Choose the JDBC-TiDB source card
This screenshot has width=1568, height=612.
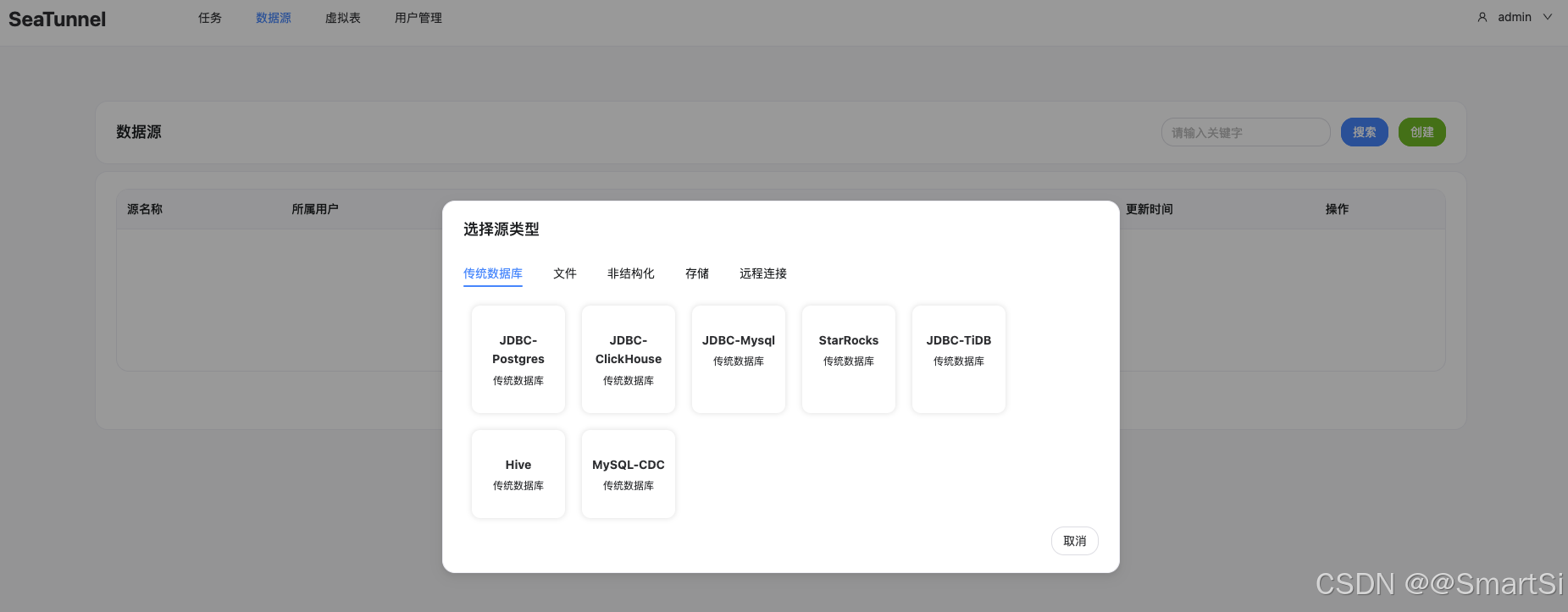(959, 360)
